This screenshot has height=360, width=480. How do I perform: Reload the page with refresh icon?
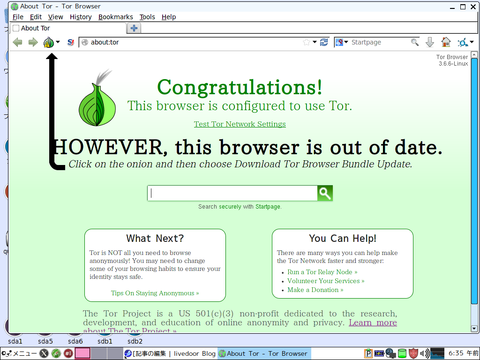pos(324,42)
